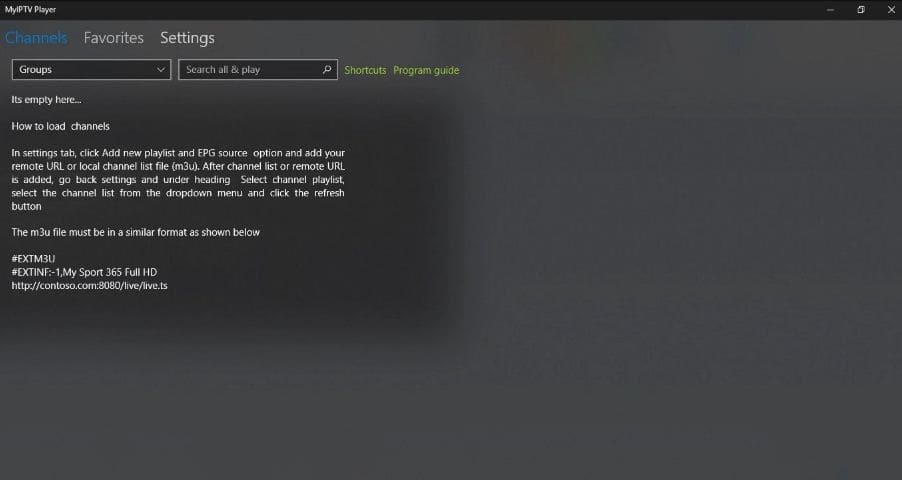Click the magnifier search icon

pyautogui.click(x=327, y=69)
